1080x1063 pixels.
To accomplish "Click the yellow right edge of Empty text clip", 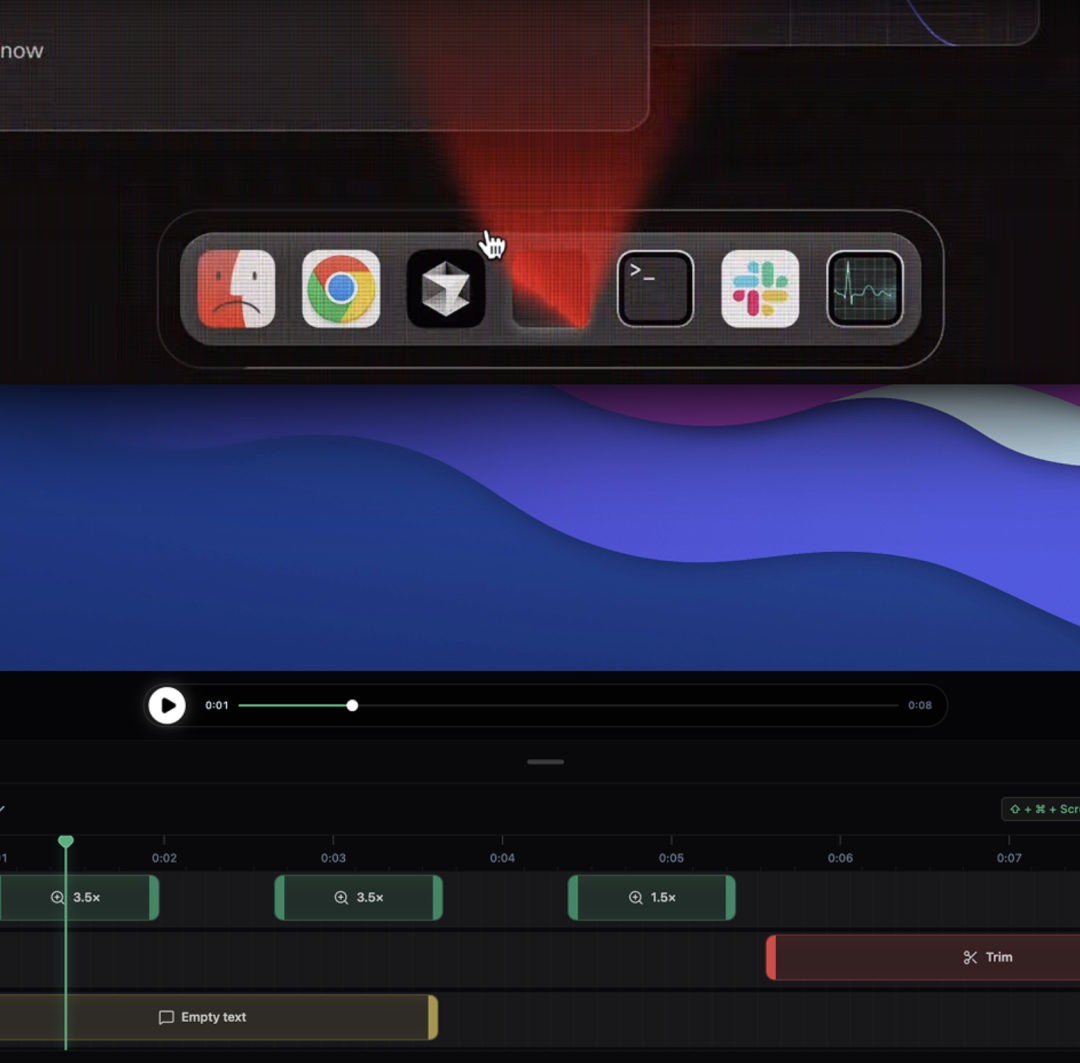I will coord(433,1018).
